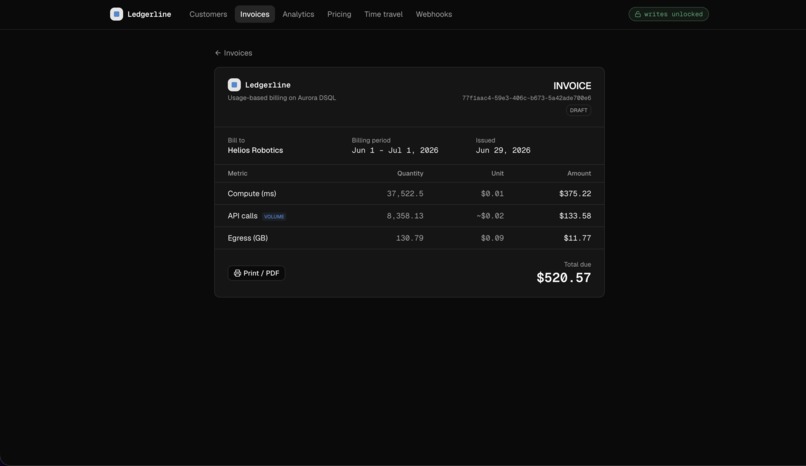Screen dimensions: 806x466
Task: Click the $0.01 unit price
Action: 492,194
